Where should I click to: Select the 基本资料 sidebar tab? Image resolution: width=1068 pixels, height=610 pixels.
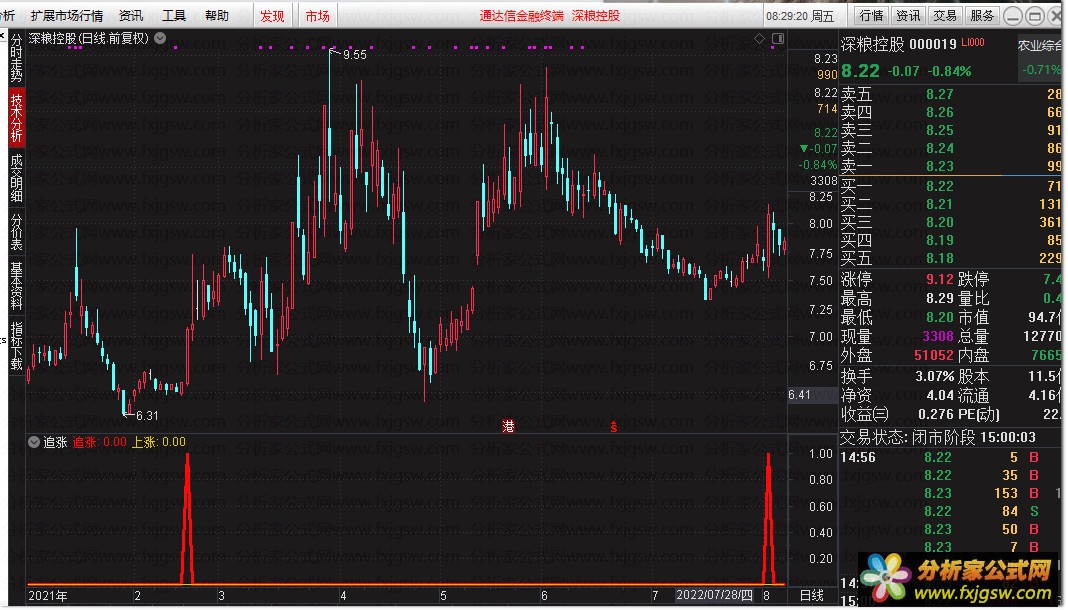point(16,286)
